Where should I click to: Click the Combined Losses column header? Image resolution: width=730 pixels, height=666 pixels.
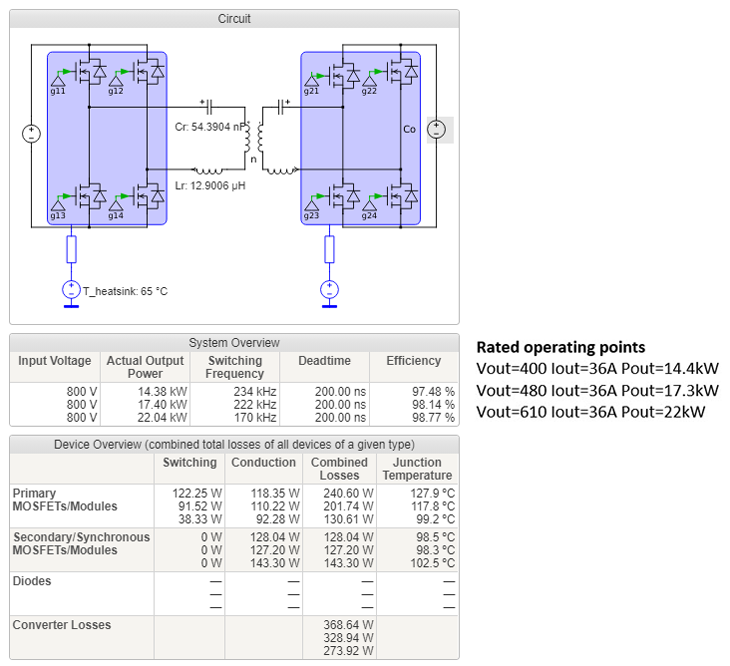tap(339, 469)
